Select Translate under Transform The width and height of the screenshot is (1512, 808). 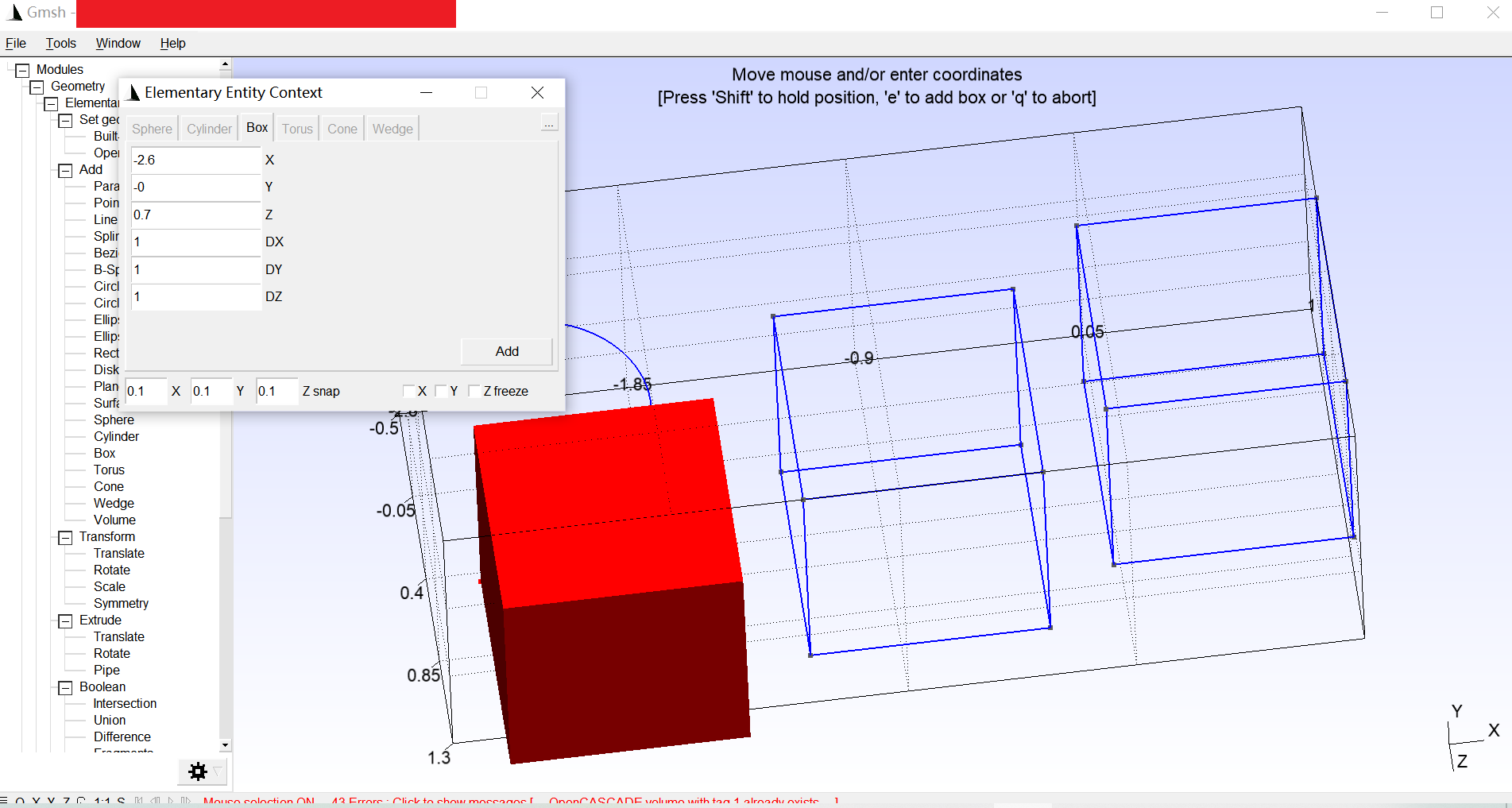pos(119,554)
